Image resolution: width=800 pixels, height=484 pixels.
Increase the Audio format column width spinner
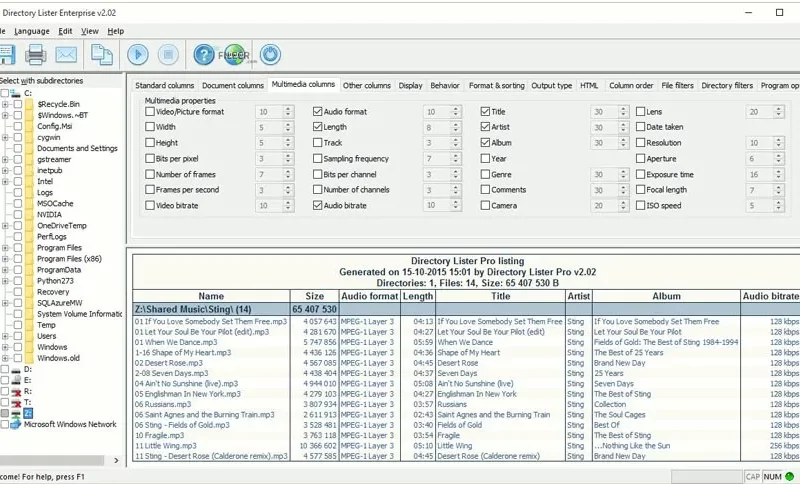[456, 109]
